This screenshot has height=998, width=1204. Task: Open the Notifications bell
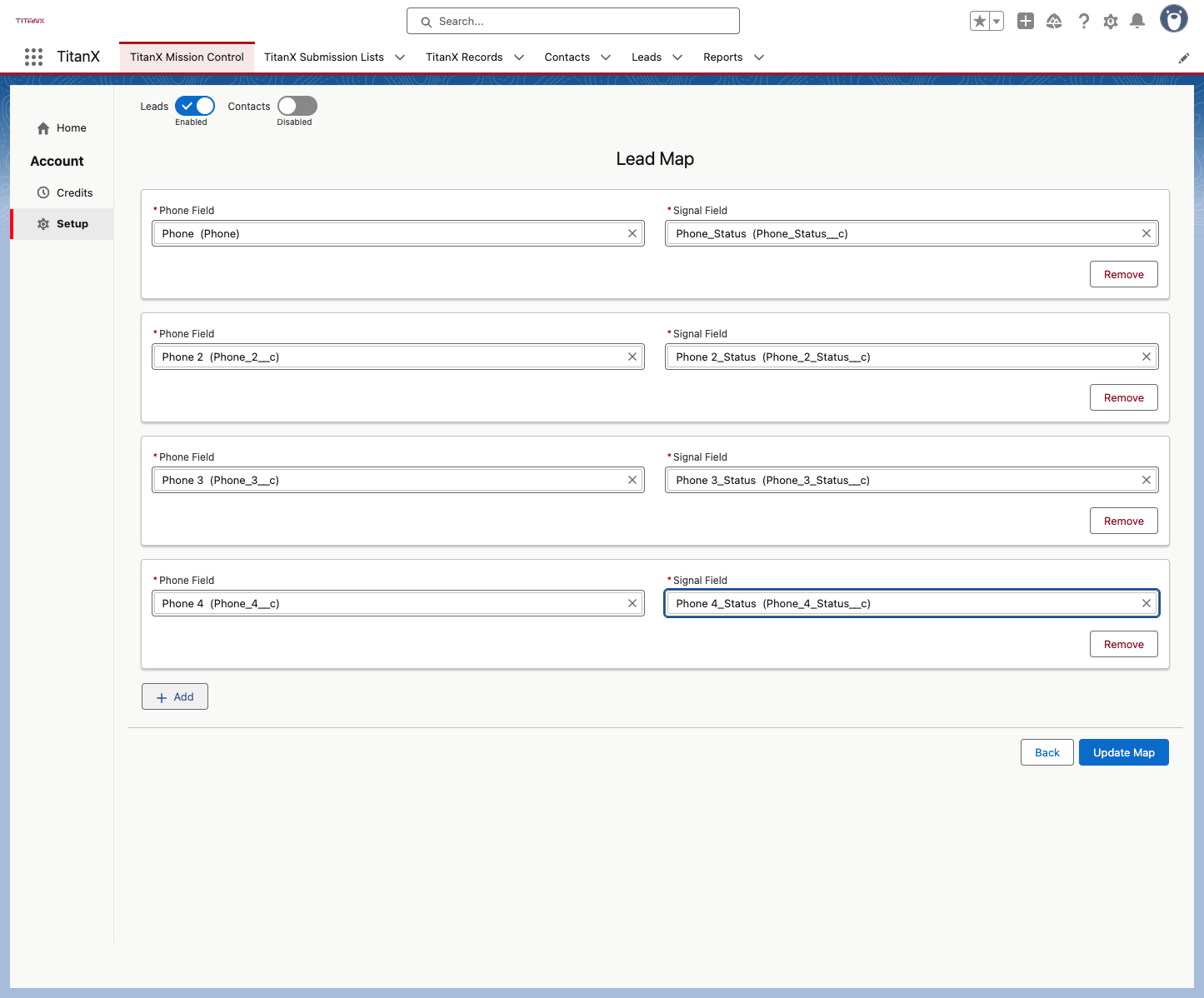click(x=1137, y=21)
